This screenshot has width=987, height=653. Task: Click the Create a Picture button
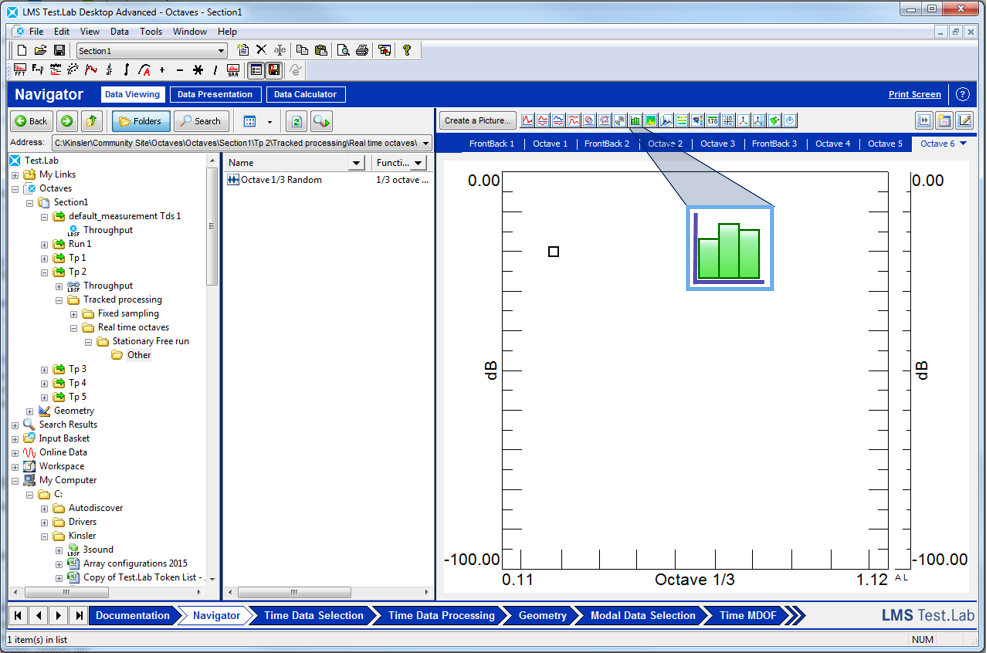tap(478, 121)
